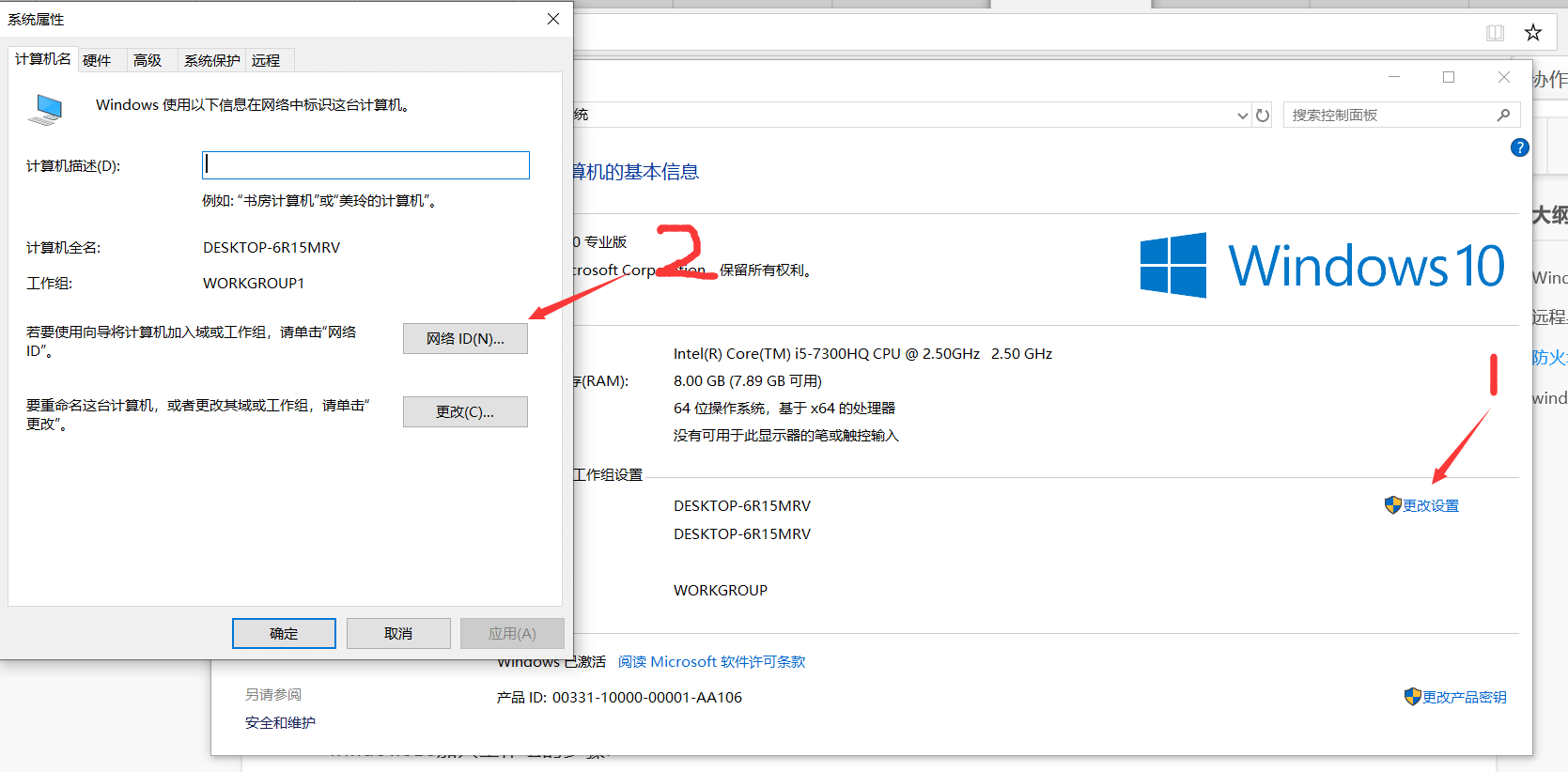Click the 网络 ID(N)... button
Screen dimensions: 1568x772
(465, 339)
